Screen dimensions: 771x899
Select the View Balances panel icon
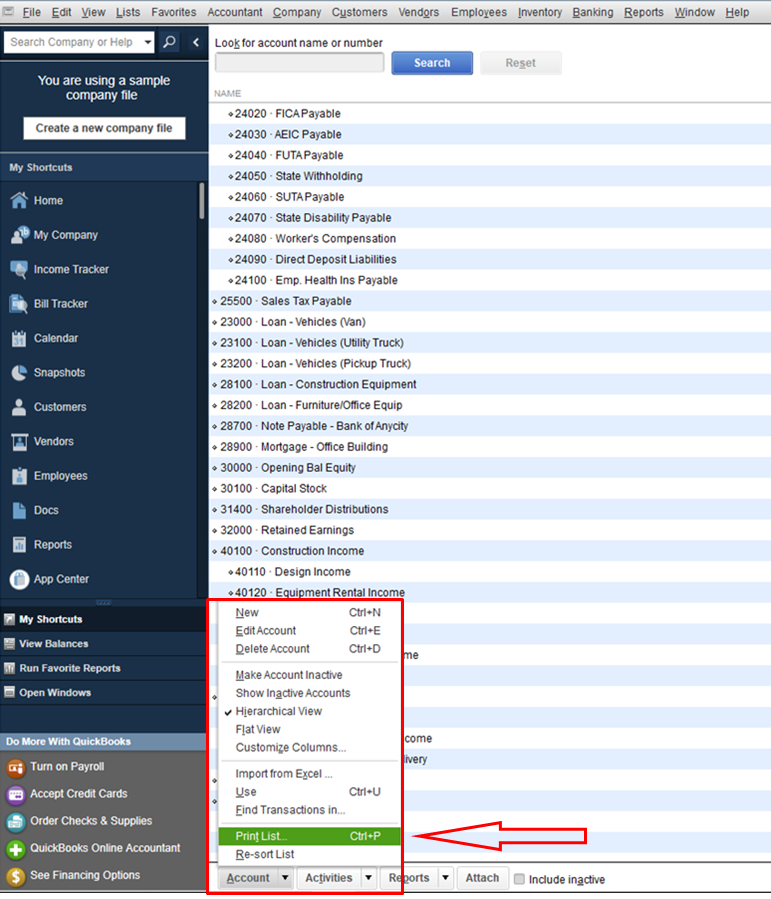pos(9,644)
